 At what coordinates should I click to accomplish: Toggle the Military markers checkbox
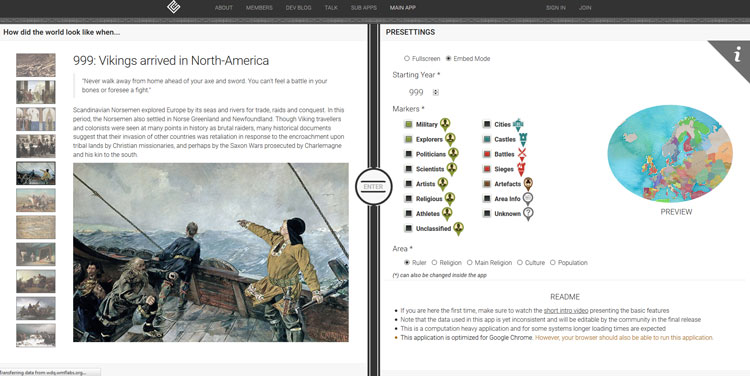click(408, 124)
